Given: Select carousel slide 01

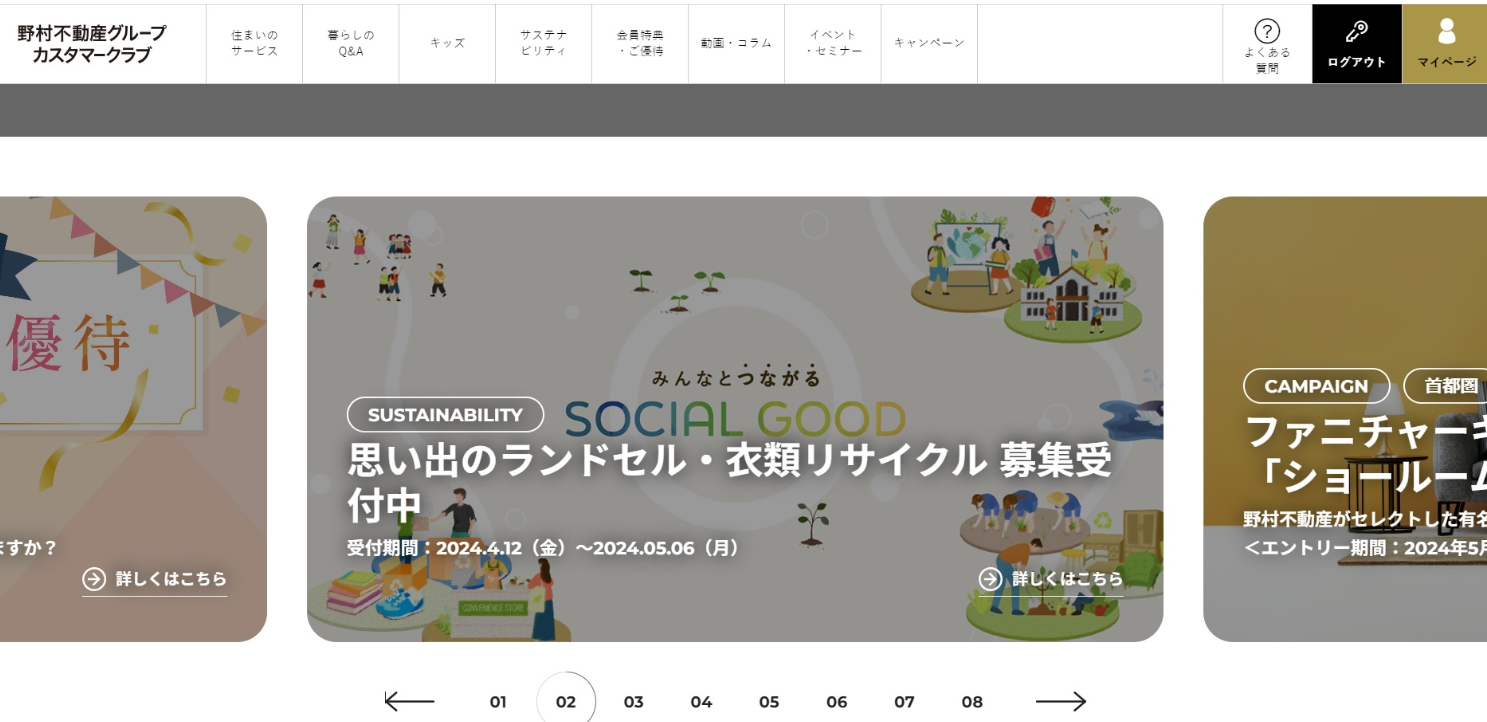Looking at the screenshot, I should click(497, 701).
